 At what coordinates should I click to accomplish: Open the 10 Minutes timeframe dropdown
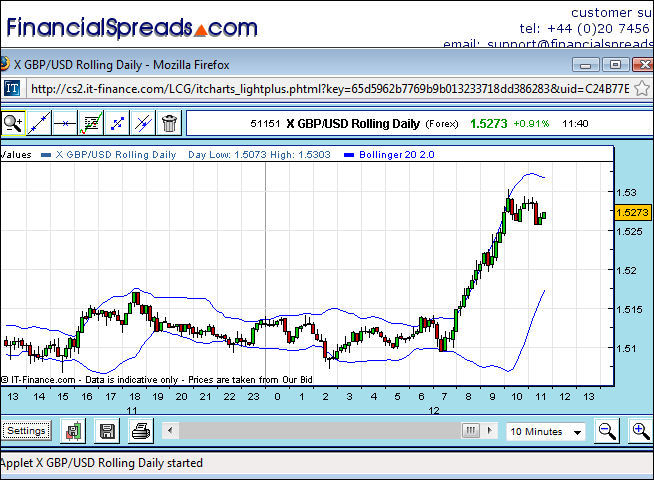coord(546,432)
